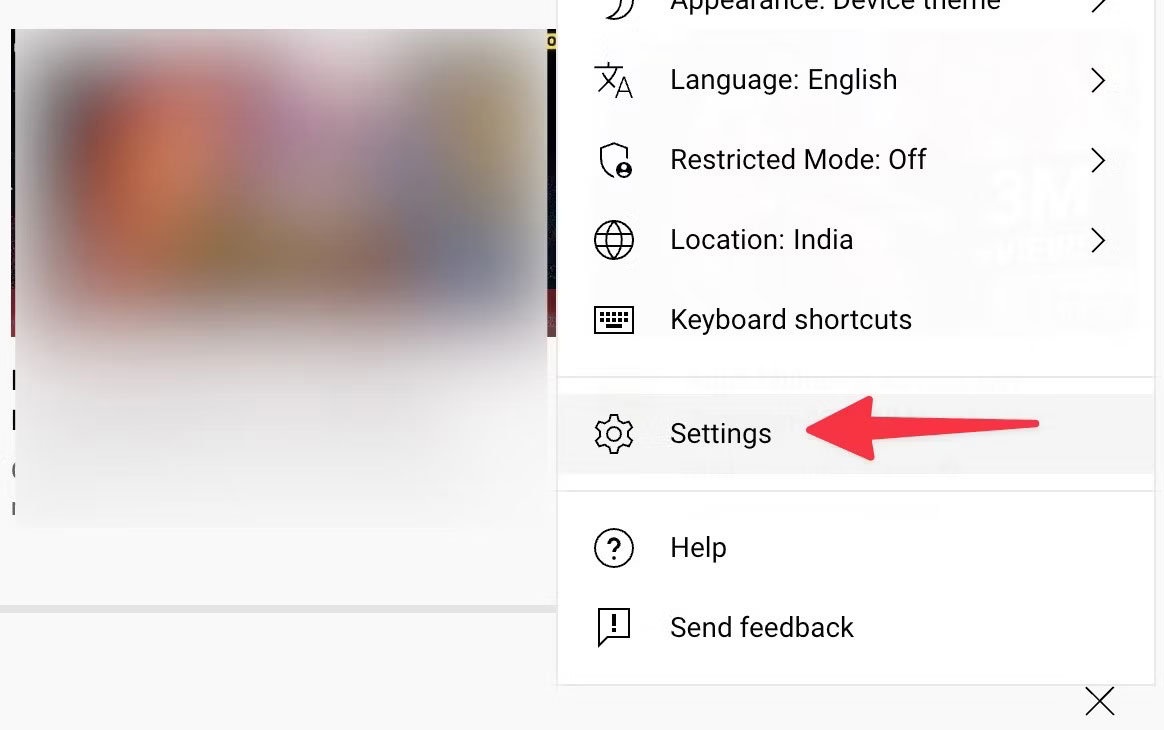Select Location: India menu entry
Screen dimensions: 1164x730
(x=856, y=240)
